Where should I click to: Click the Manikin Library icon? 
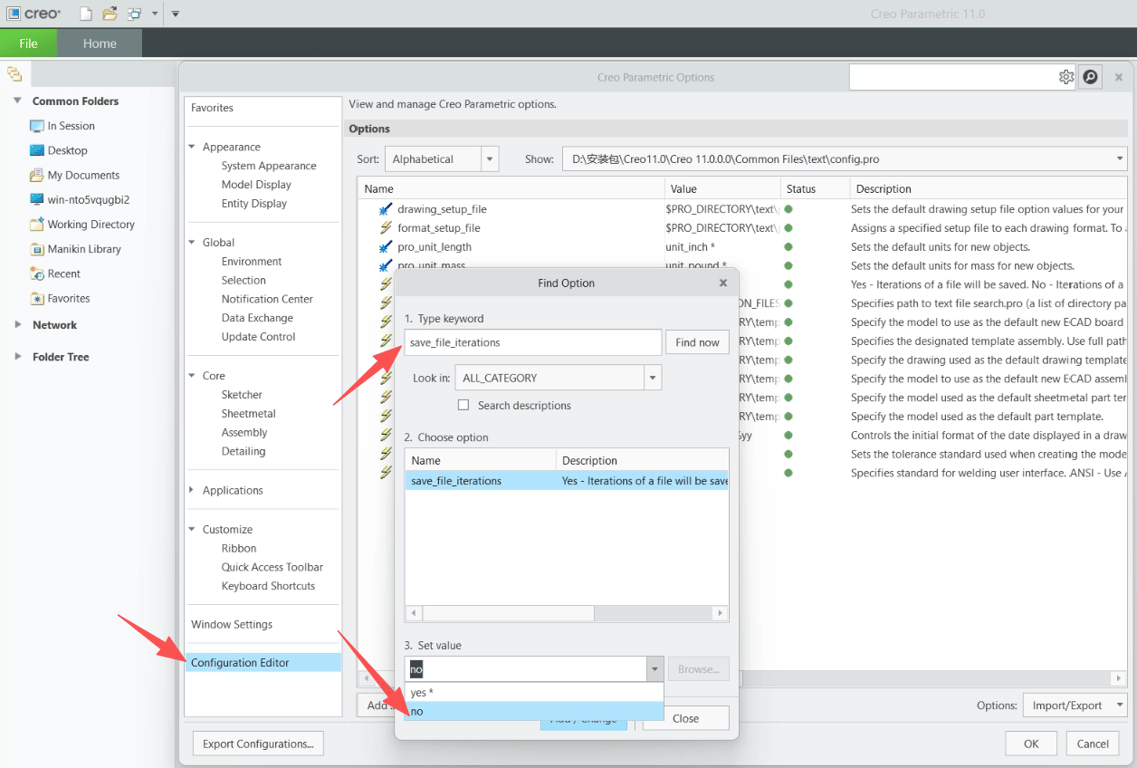point(36,249)
